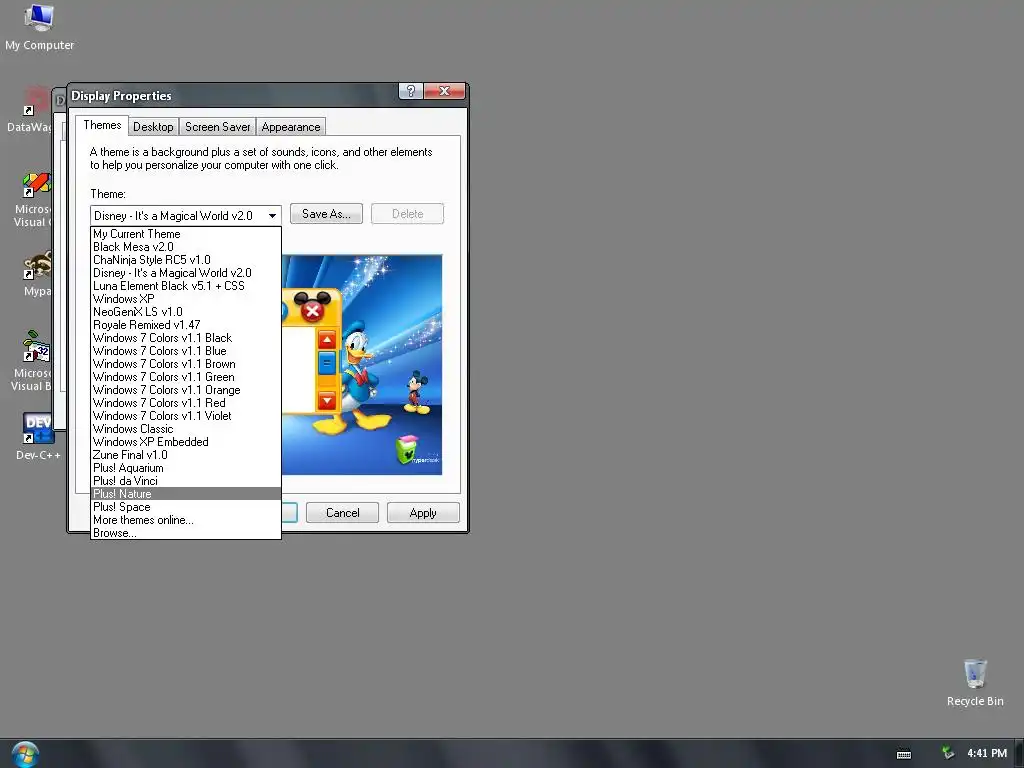
Task: Select NeoGeniX LS v1.0 theme
Action: [x=185, y=312]
